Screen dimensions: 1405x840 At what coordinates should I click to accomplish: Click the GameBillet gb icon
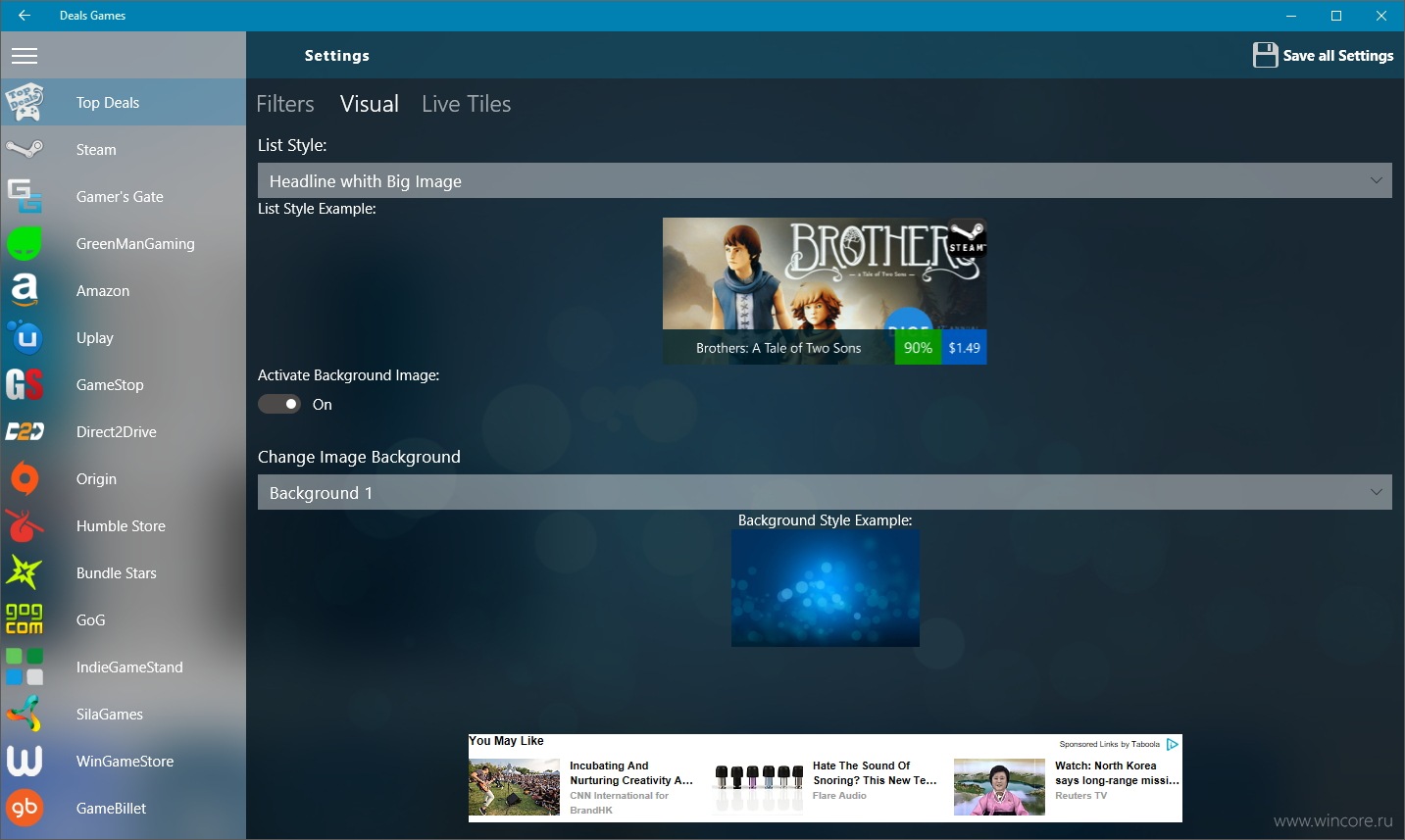(x=25, y=808)
